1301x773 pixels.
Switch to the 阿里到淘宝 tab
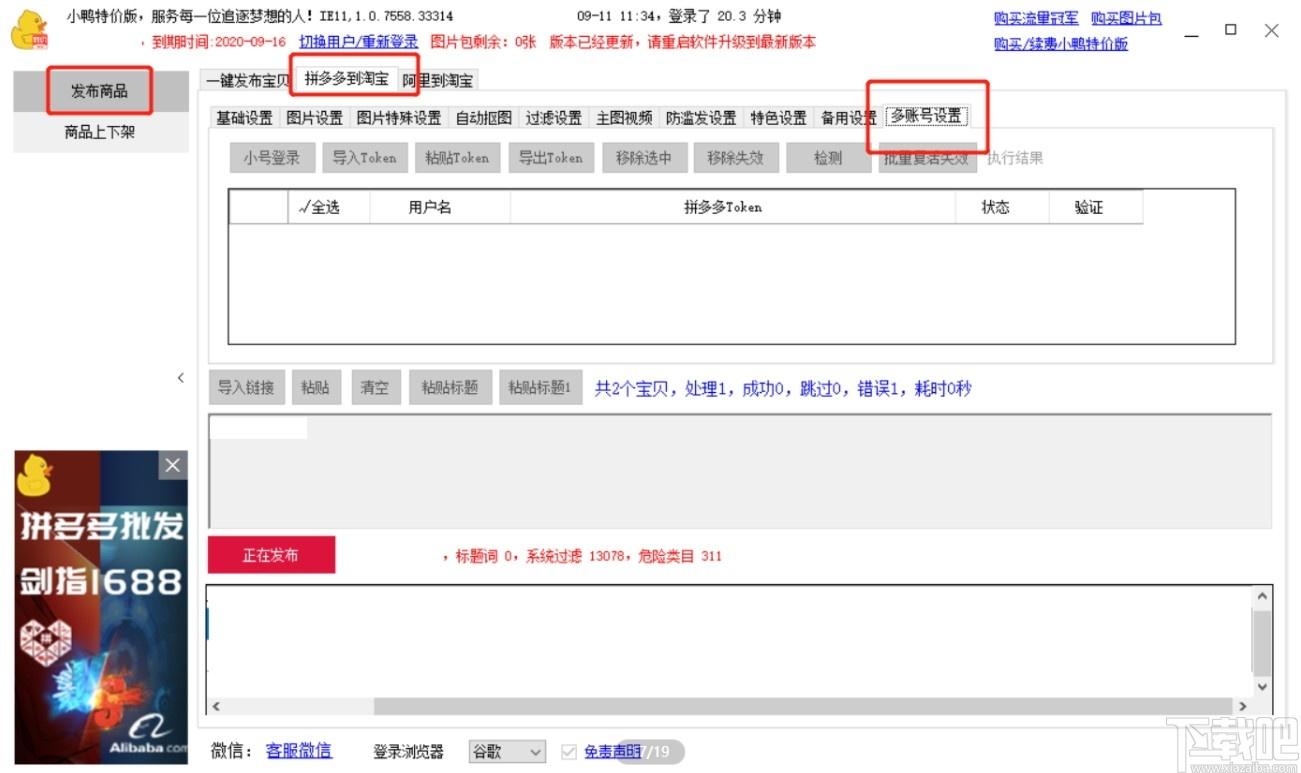point(438,80)
